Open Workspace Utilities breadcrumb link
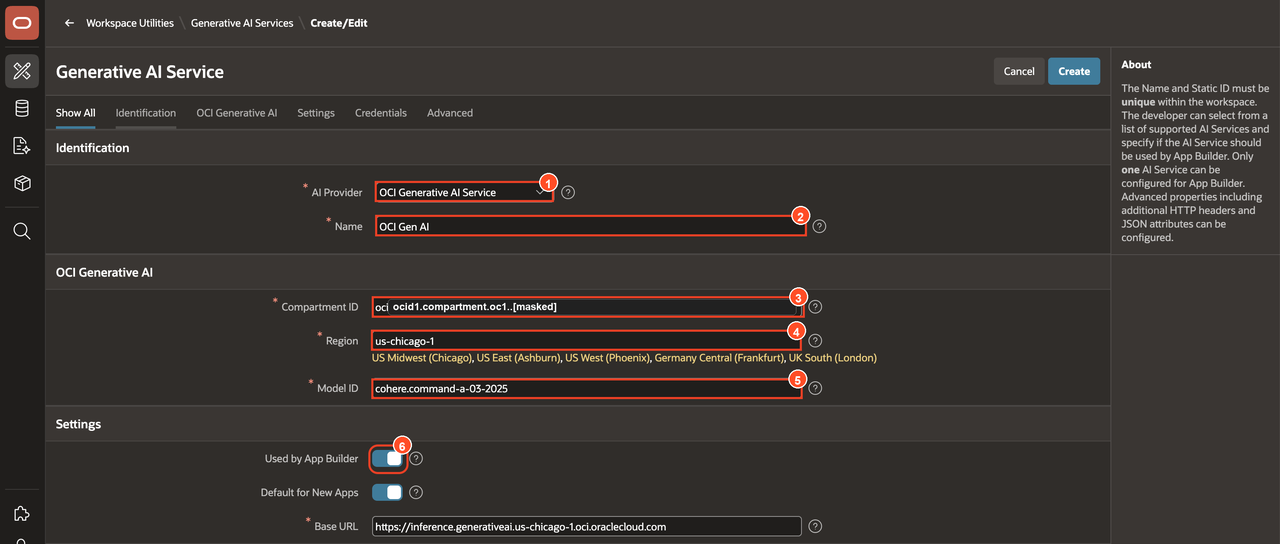This screenshot has width=1280, height=544. click(x=130, y=23)
